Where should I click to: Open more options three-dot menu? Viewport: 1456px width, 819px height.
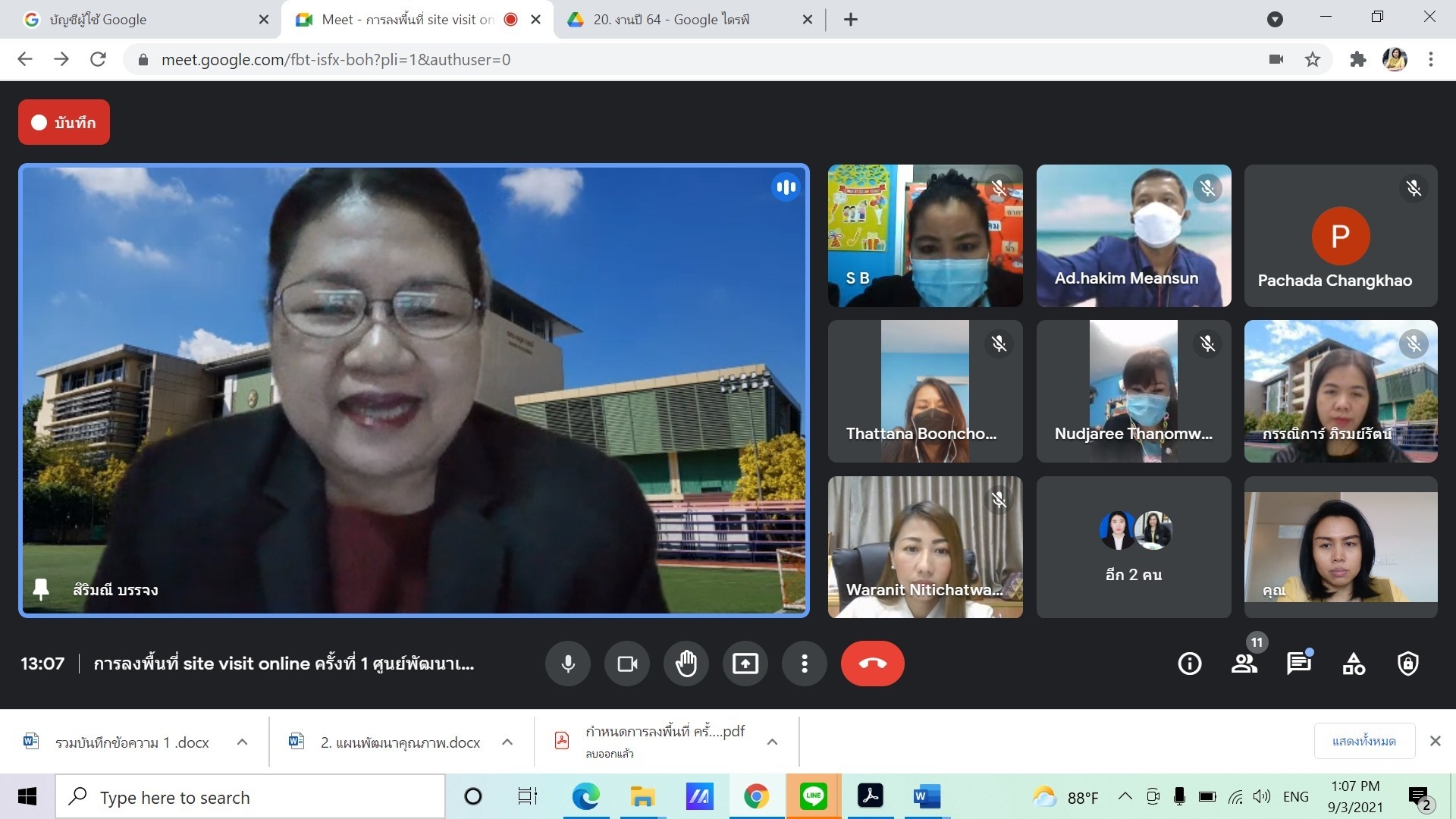click(x=804, y=664)
